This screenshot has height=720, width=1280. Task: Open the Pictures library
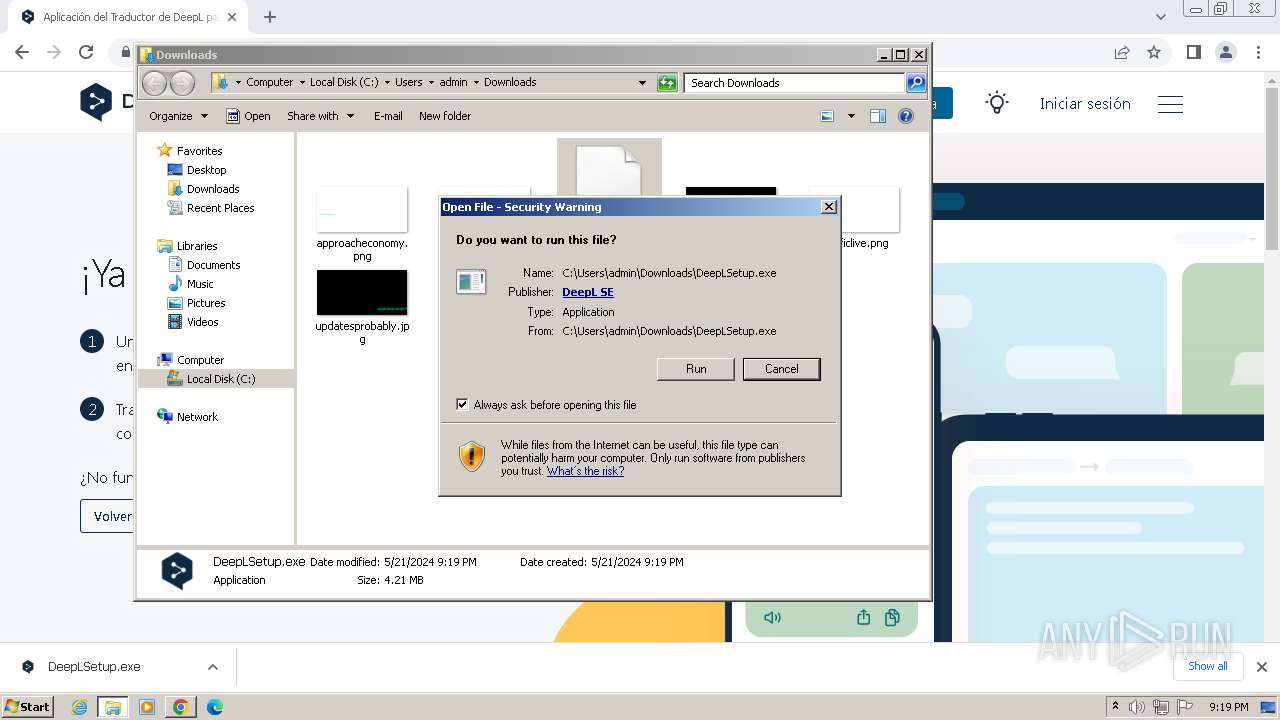(206, 303)
